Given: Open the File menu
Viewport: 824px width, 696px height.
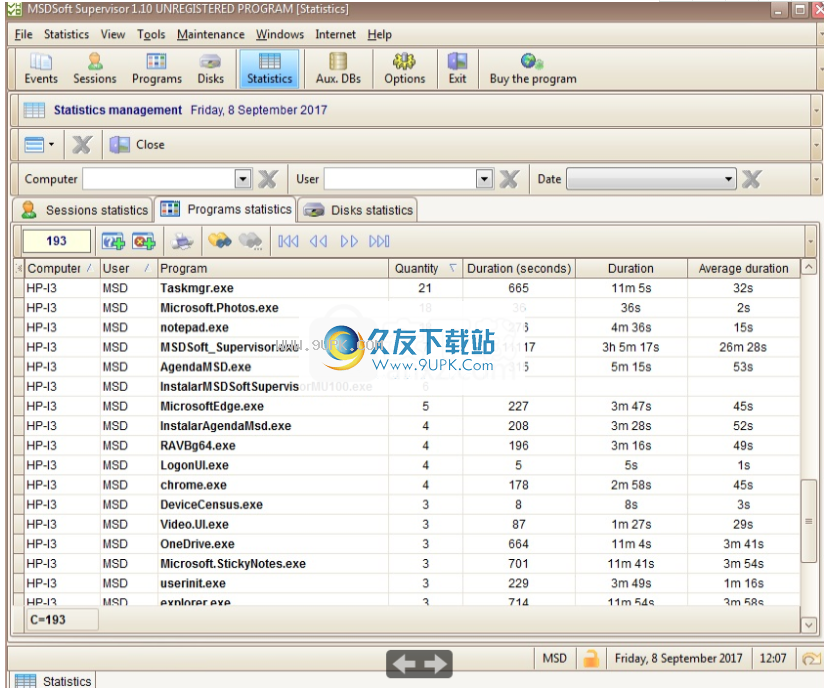Looking at the screenshot, I should pyautogui.click(x=24, y=34).
